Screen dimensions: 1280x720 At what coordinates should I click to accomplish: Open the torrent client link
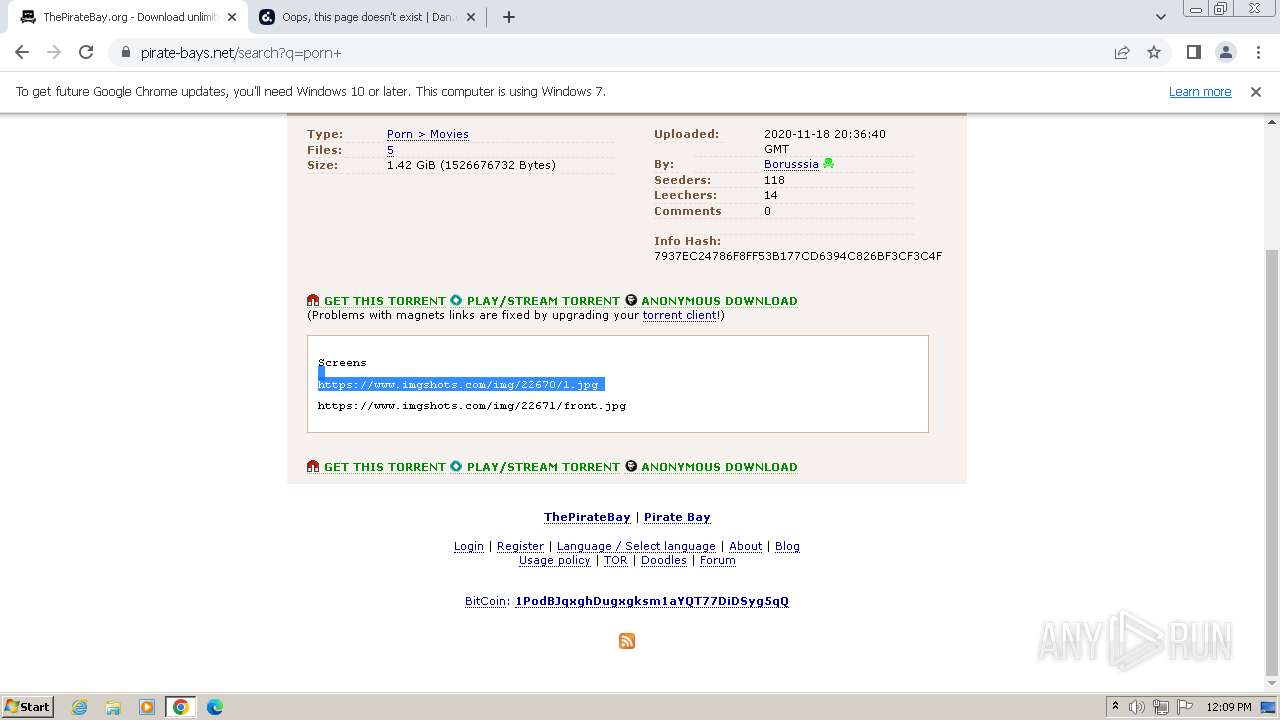pos(680,315)
